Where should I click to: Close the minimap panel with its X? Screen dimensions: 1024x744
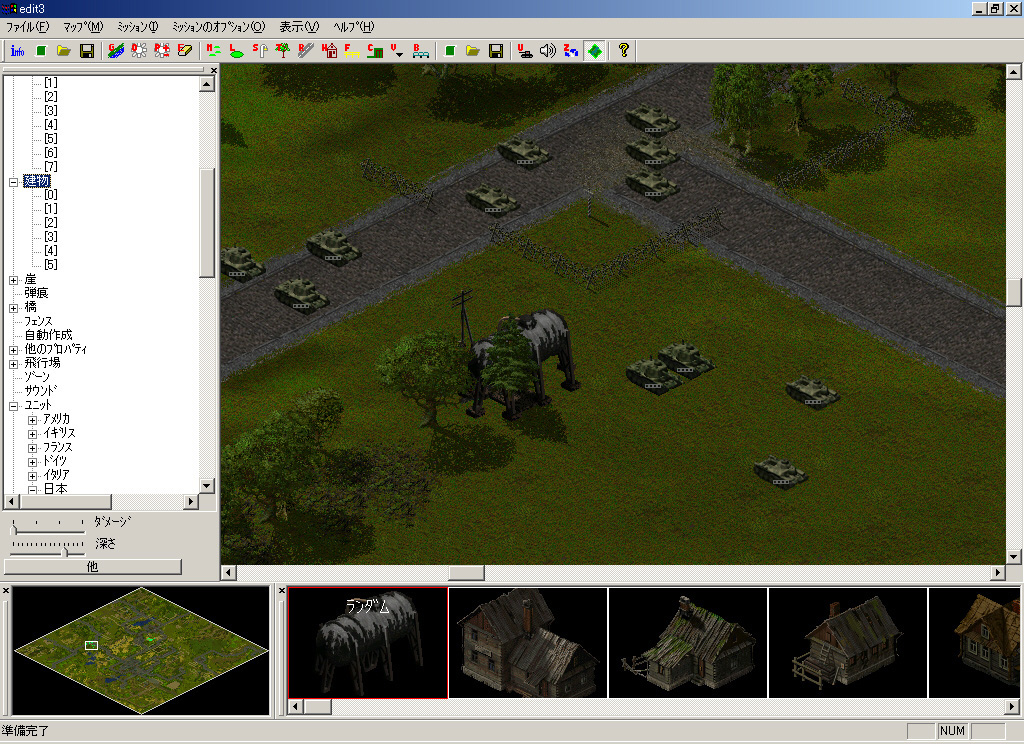(6, 590)
